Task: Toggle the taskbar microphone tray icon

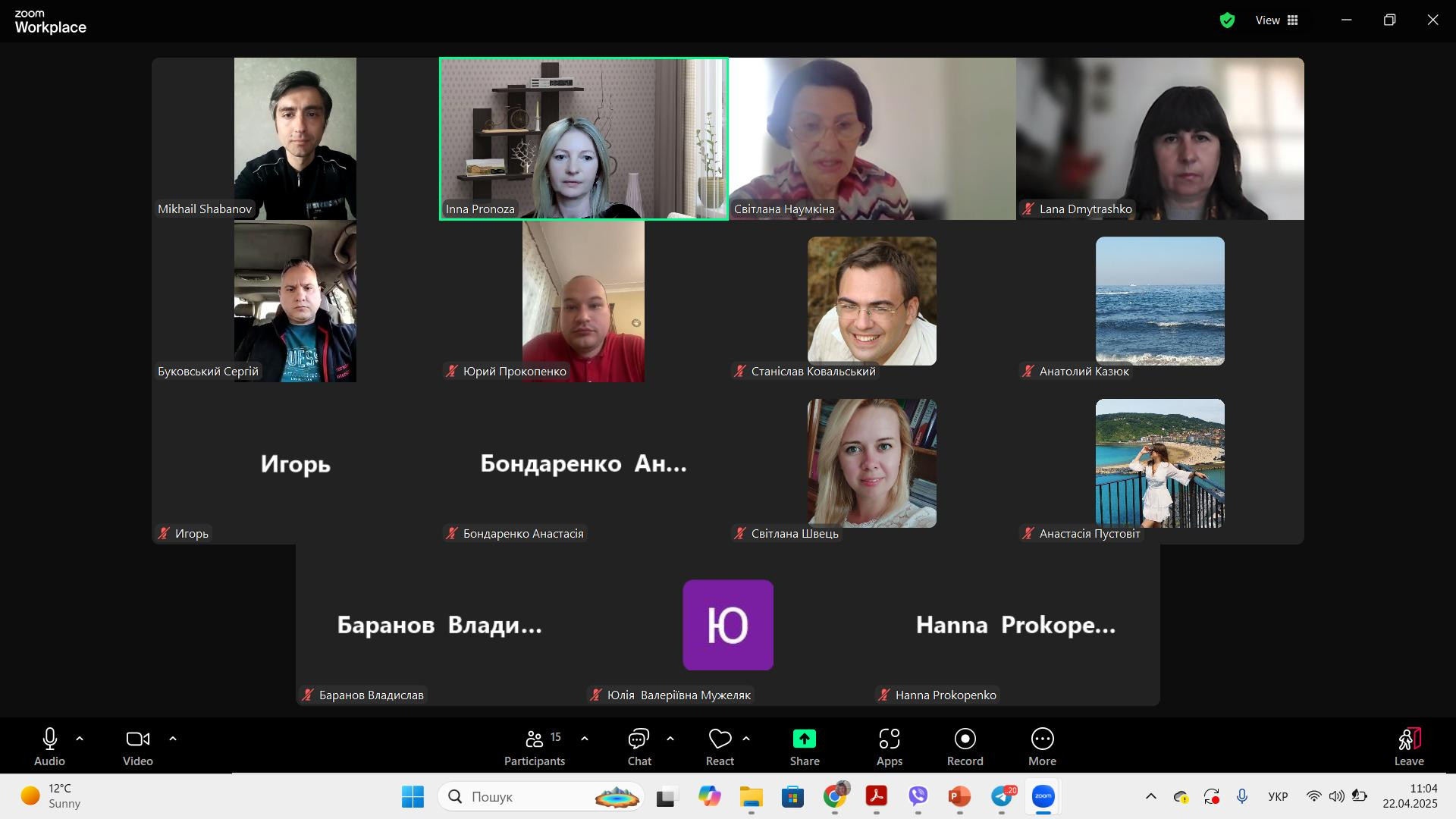Action: [x=1241, y=796]
